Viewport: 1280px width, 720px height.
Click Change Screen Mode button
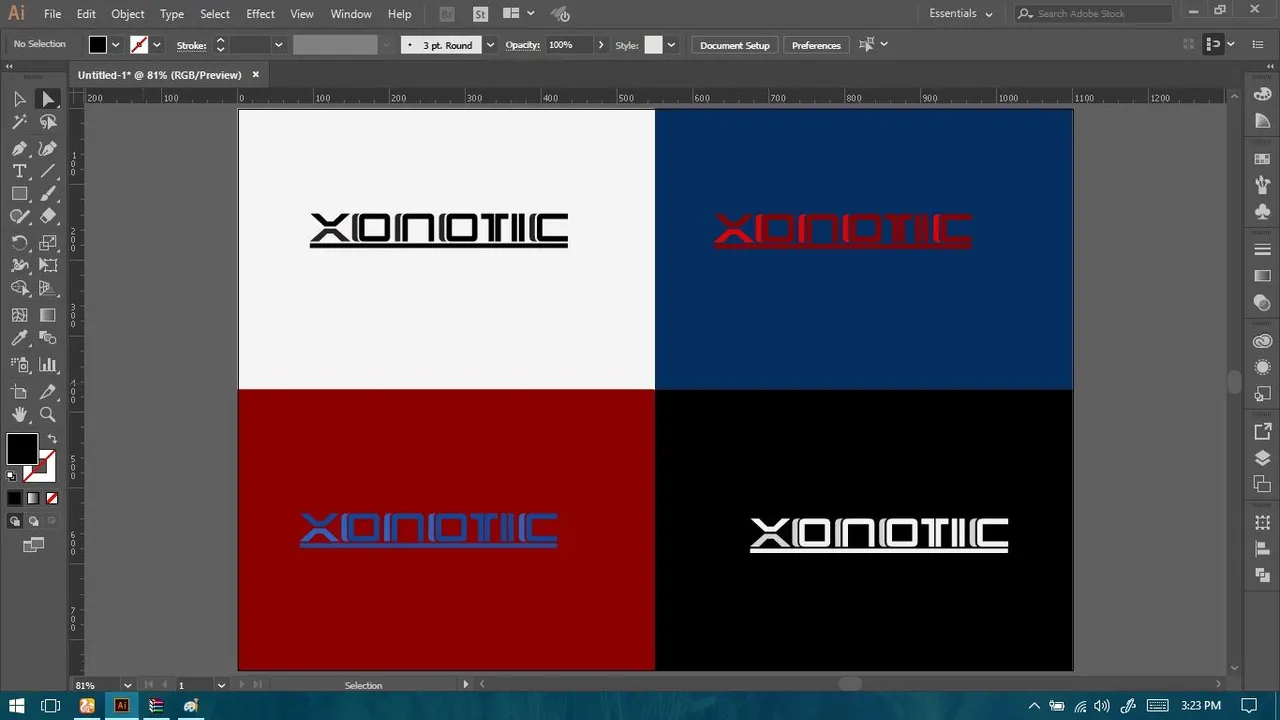tap(34, 545)
